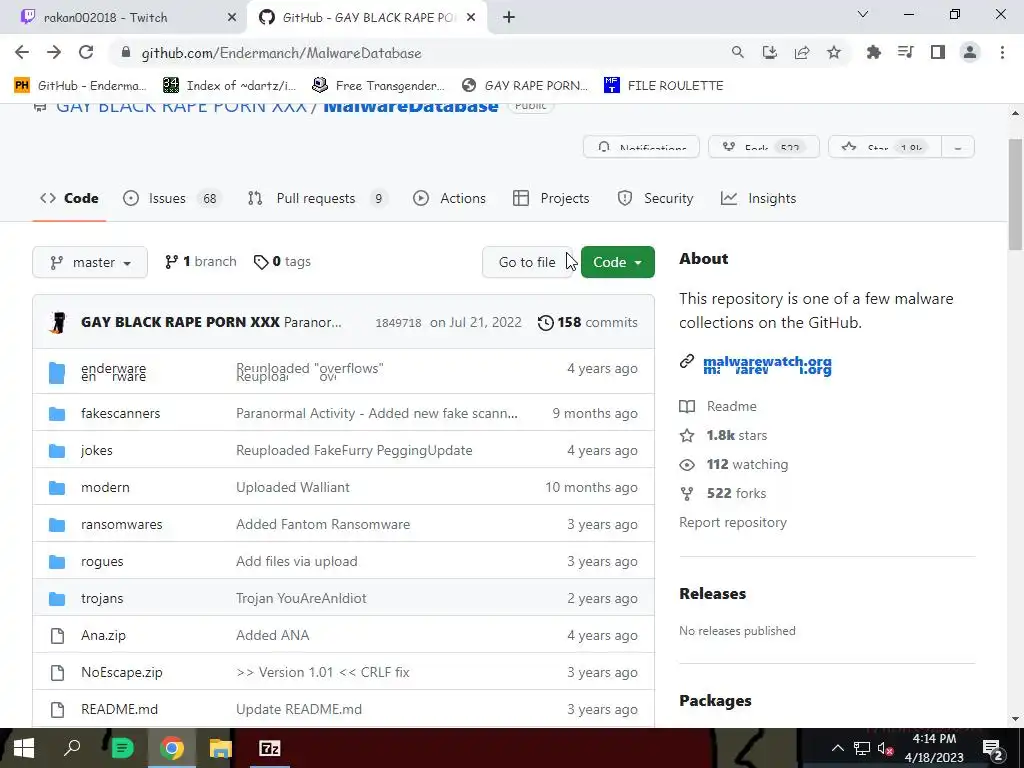Open commit hash 1849718

tap(398, 323)
